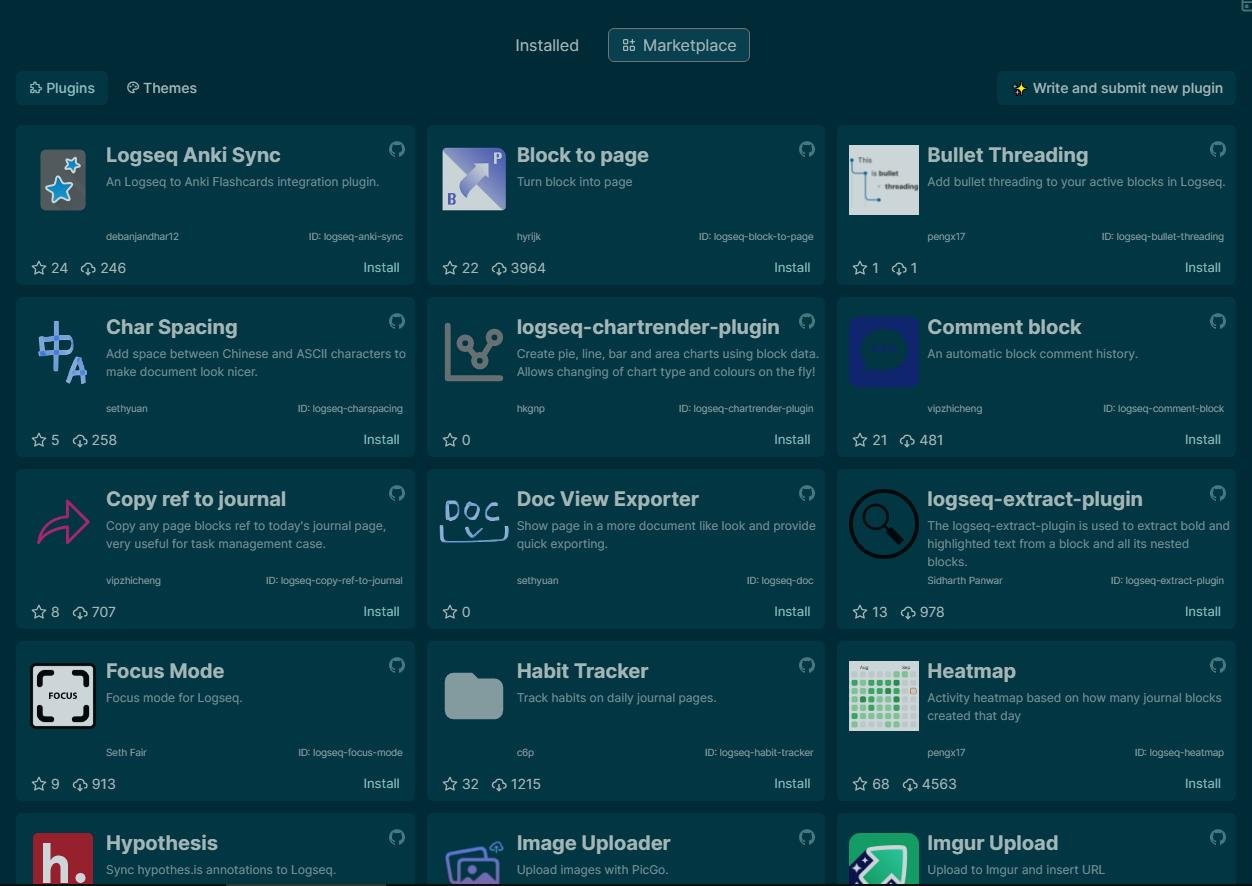The width and height of the screenshot is (1252, 886).
Task: Open GitHub link for Logseq Anki Sync
Action: coord(397,150)
